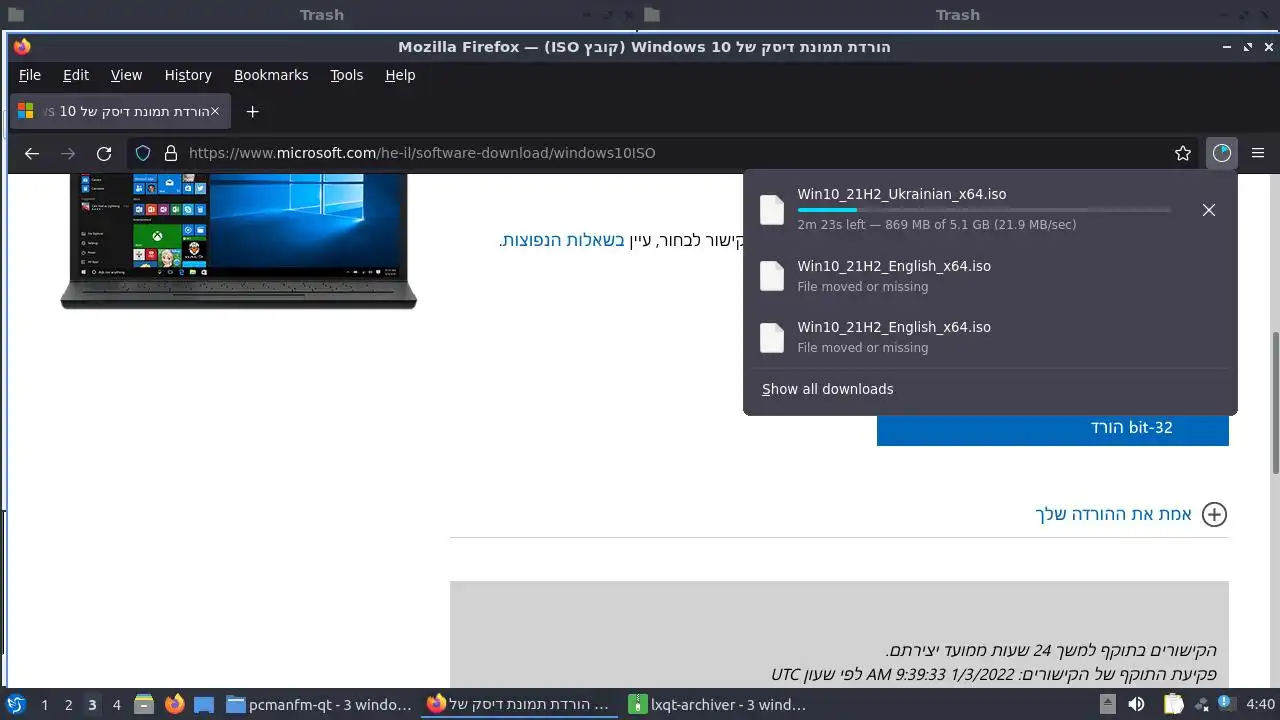Viewport: 1280px width, 720px height.
Task: Switch to virtual desktop 4
Action: (116, 705)
